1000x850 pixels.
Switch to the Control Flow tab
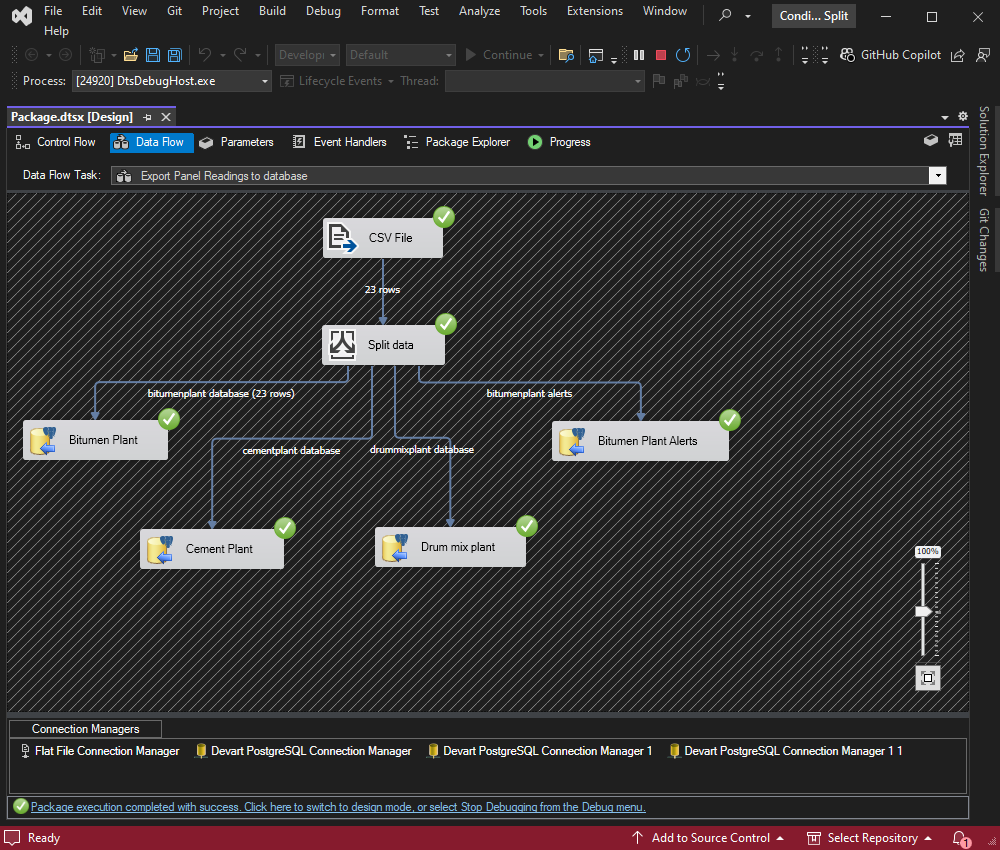pos(55,142)
